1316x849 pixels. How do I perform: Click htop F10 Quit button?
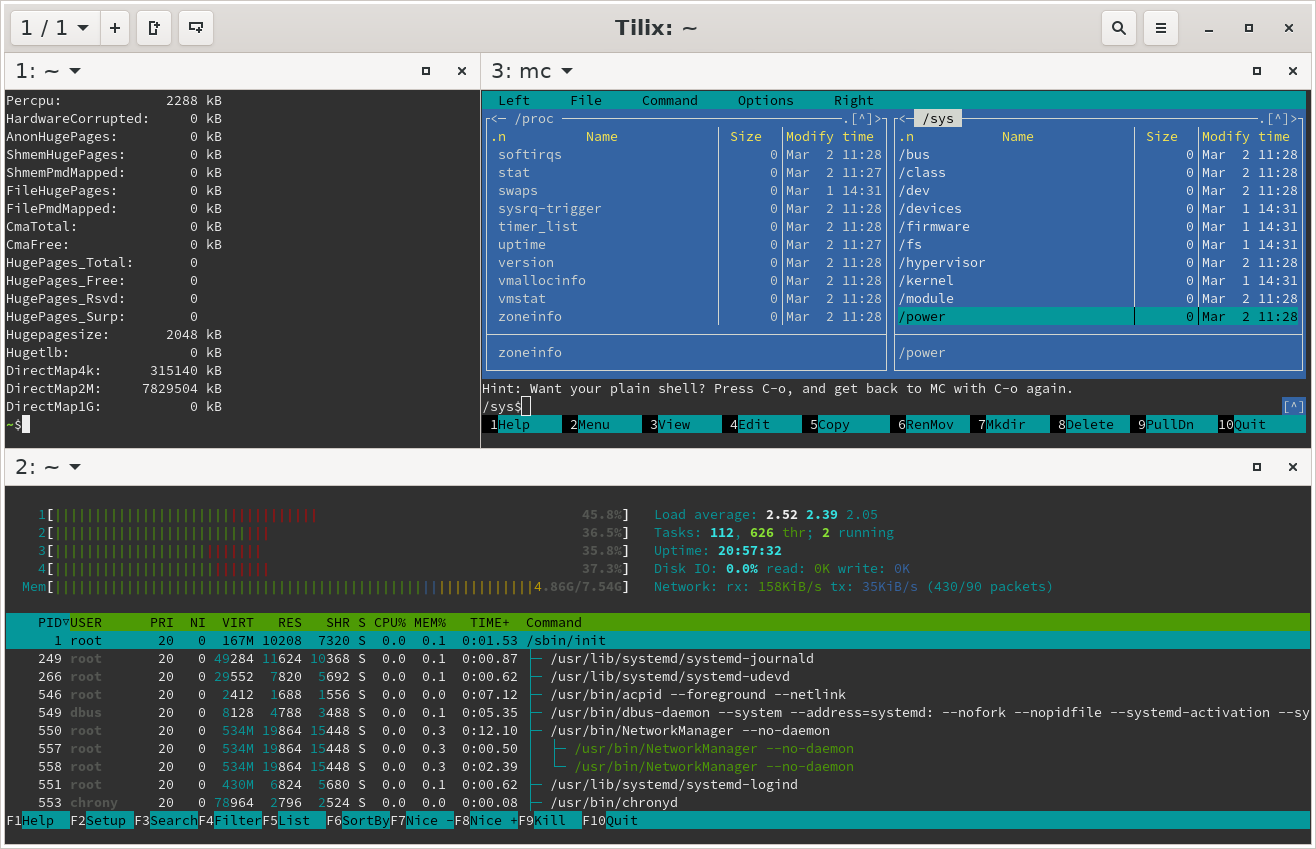tap(610, 821)
